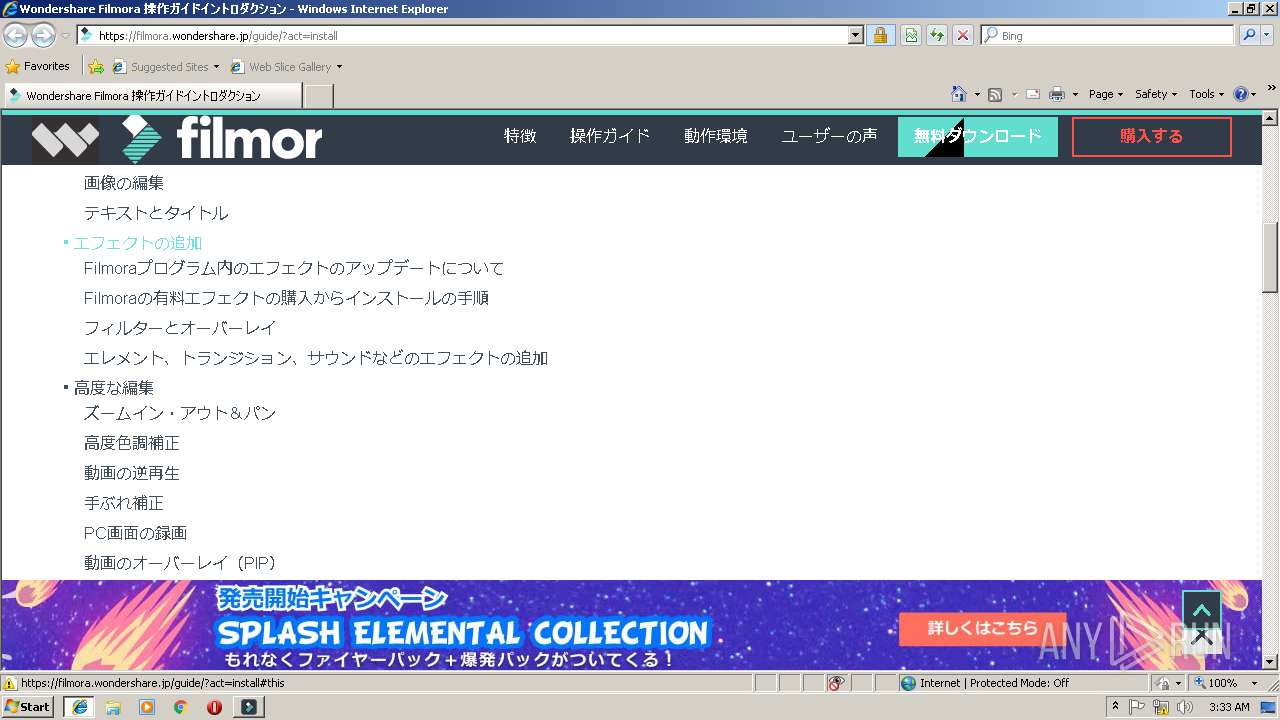The height and width of the screenshot is (720, 1280).
Task: Click the Help question mark icon
Action: pos(1240,94)
